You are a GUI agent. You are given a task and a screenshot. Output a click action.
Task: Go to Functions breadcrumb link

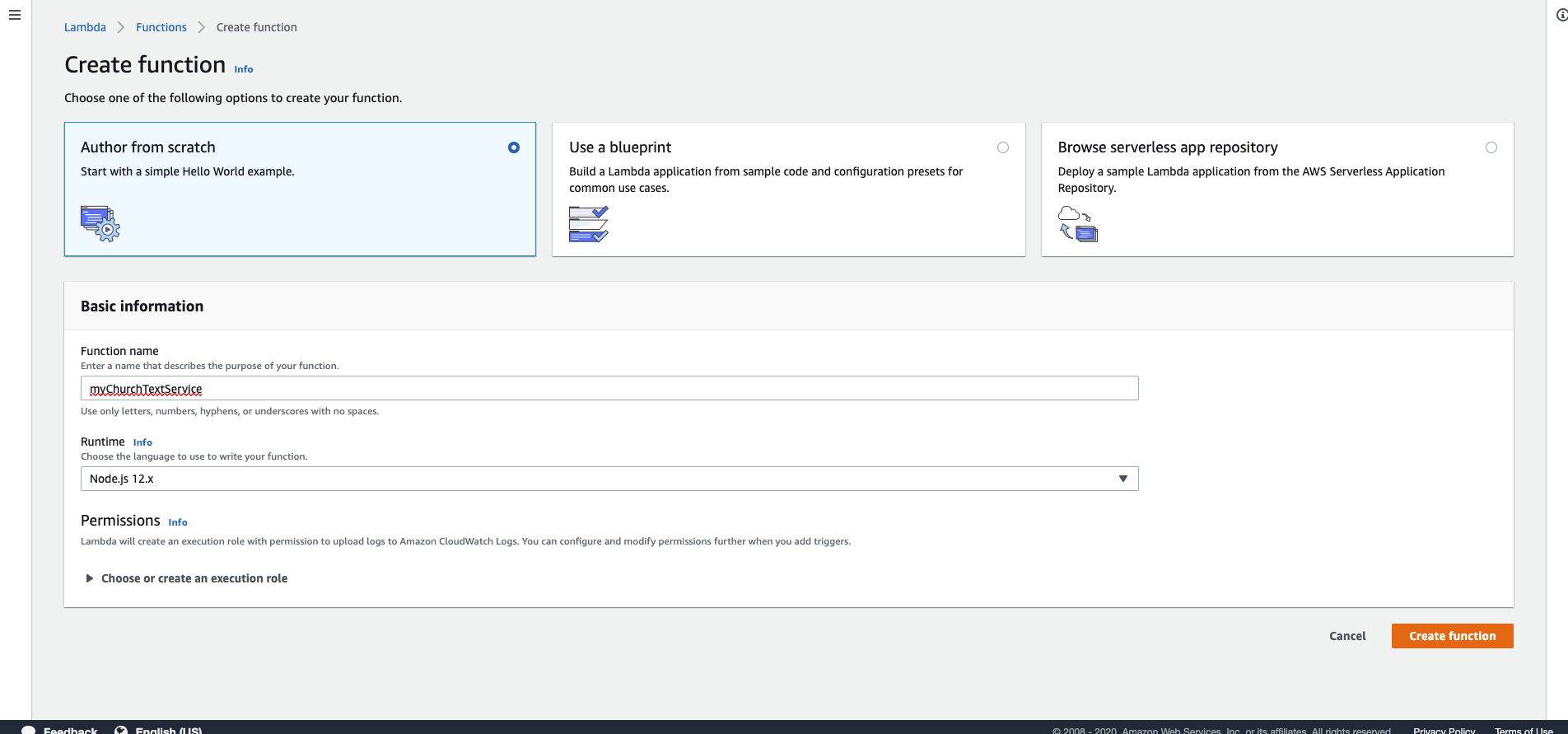point(161,27)
